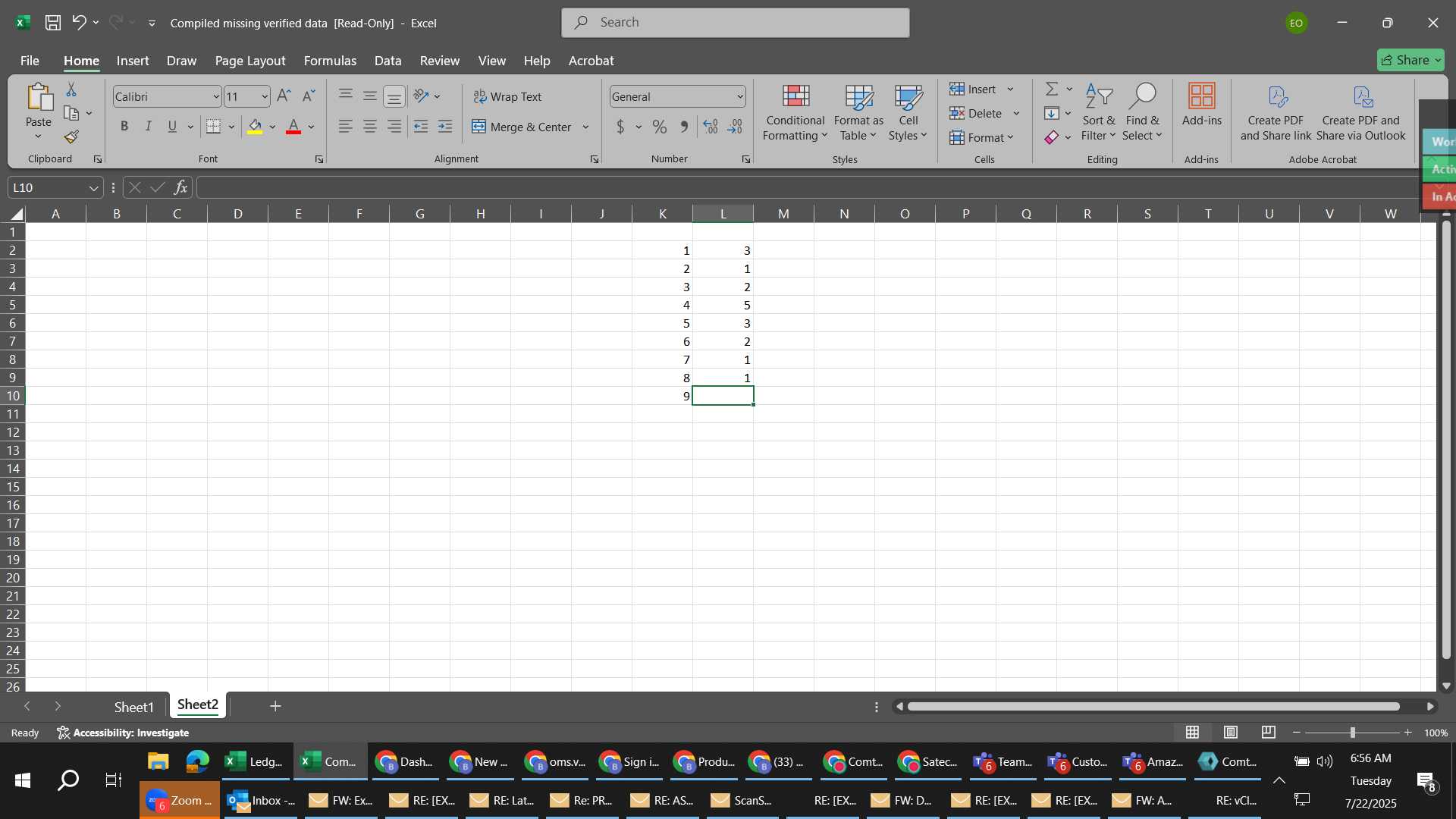Open the File menu
The width and height of the screenshot is (1456, 819).
pos(30,61)
